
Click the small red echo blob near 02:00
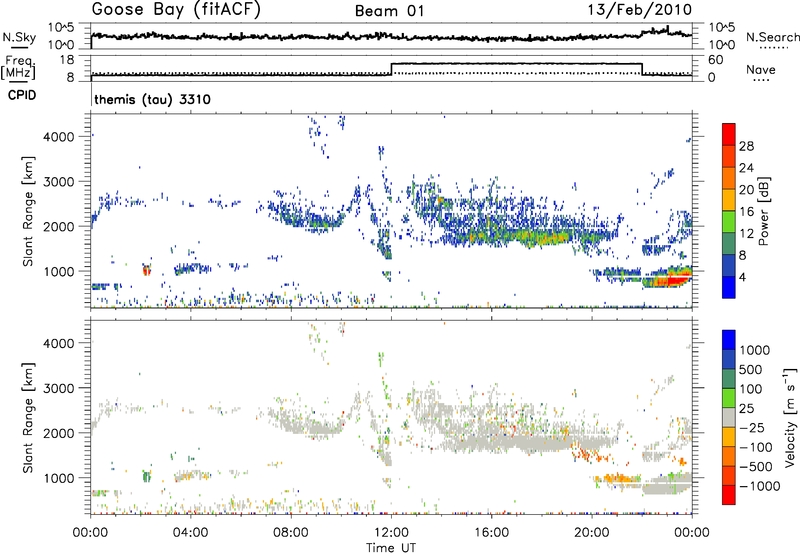(x=146, y=270)
